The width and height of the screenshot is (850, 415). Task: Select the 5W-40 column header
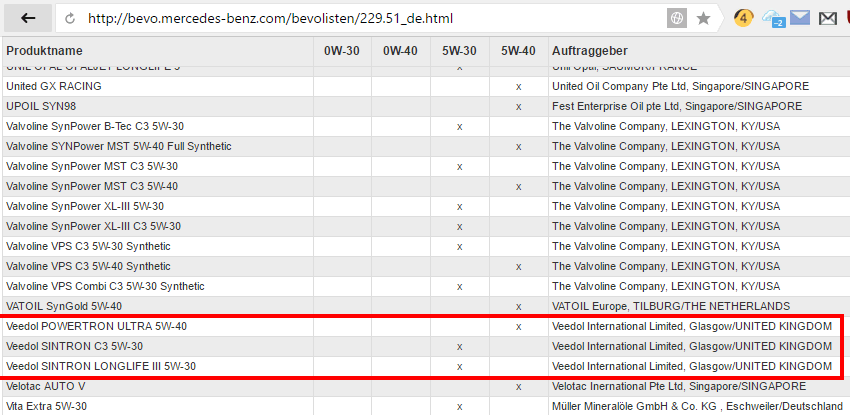(x=518, y=51)
